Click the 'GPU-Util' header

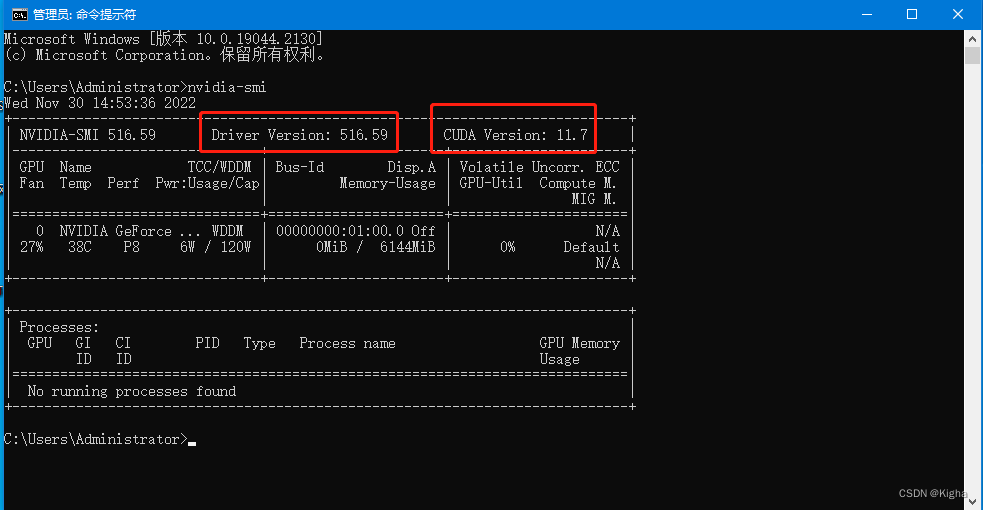point(491,183)
